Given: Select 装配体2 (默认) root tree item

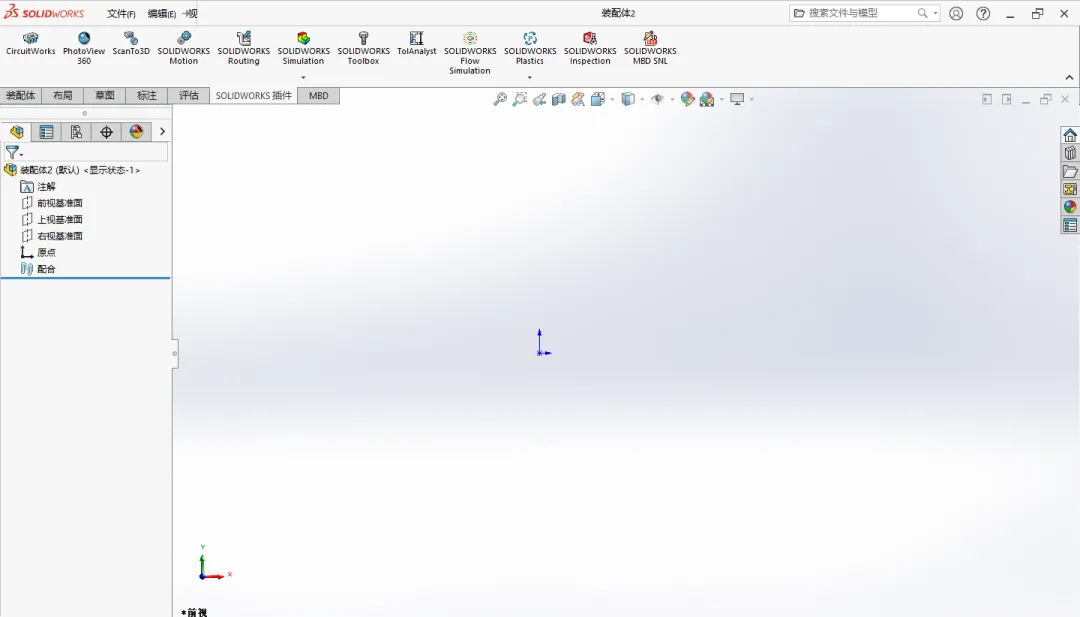Looking at the screenshot, I should coord(72,170).
